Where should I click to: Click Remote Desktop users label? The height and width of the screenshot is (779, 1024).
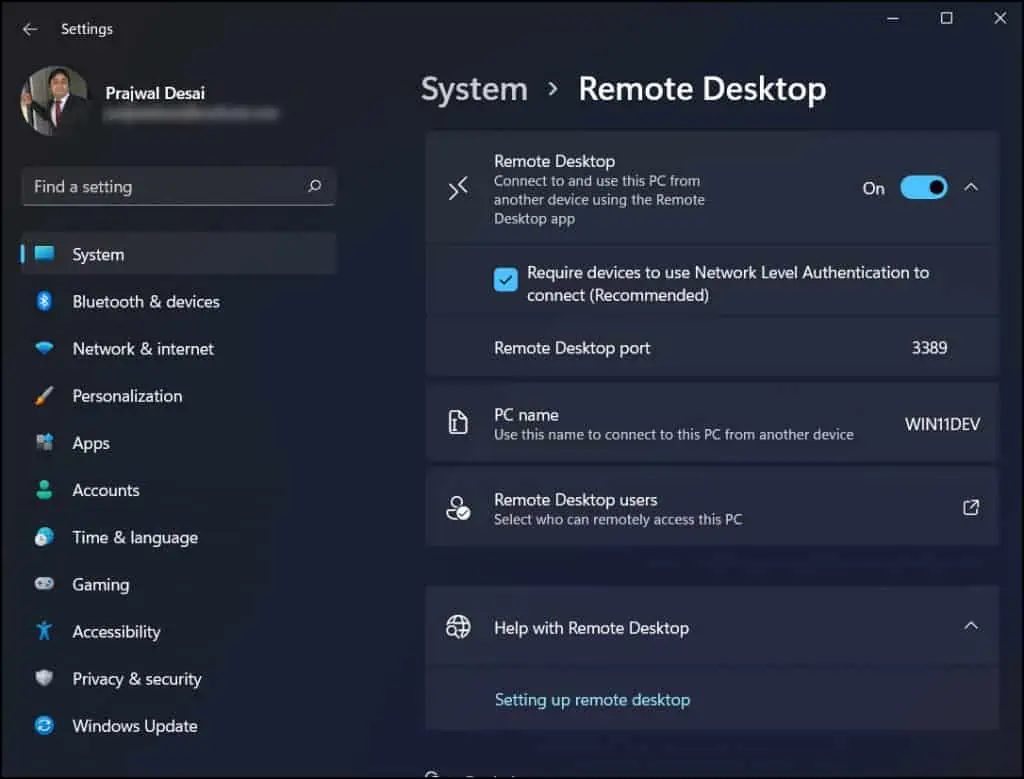[x=575, y=500]
